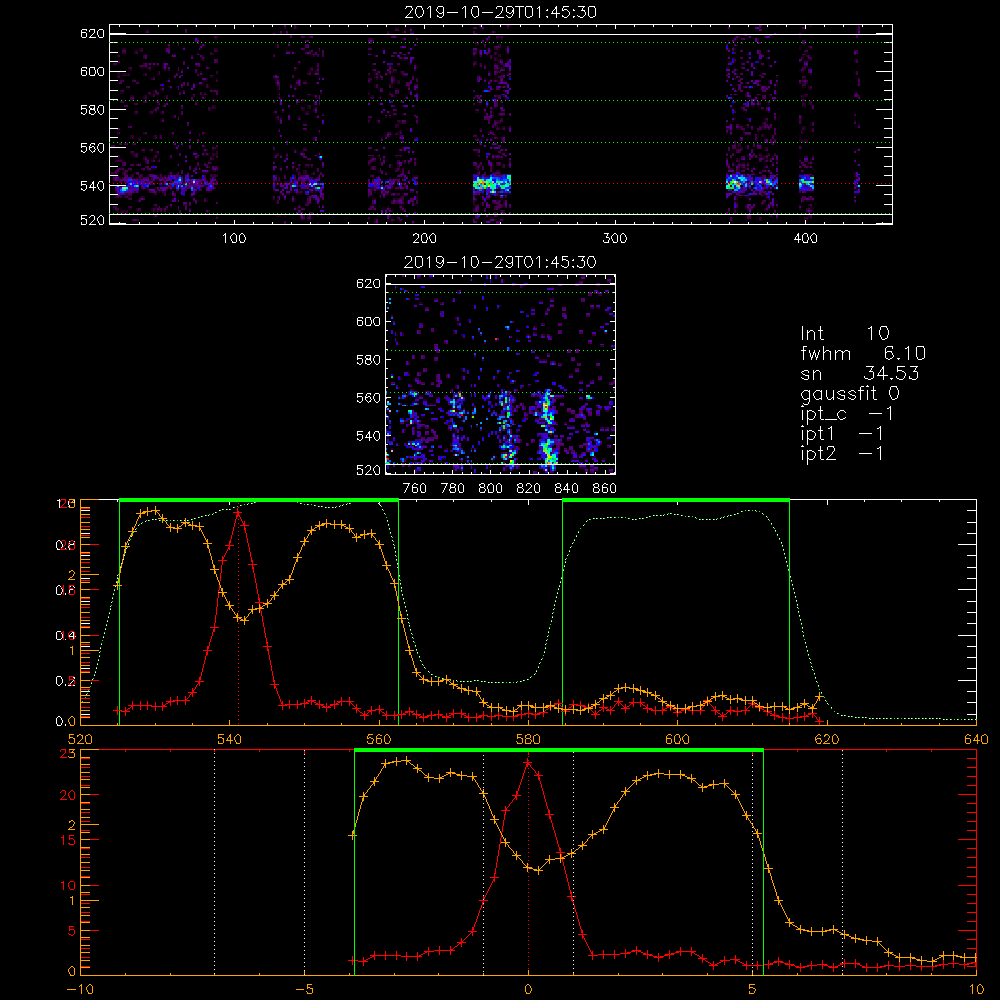Click x-axis label 300 of top spectrogram
This screenshot has height=1000, width=1000.
(x=615, y=239)
